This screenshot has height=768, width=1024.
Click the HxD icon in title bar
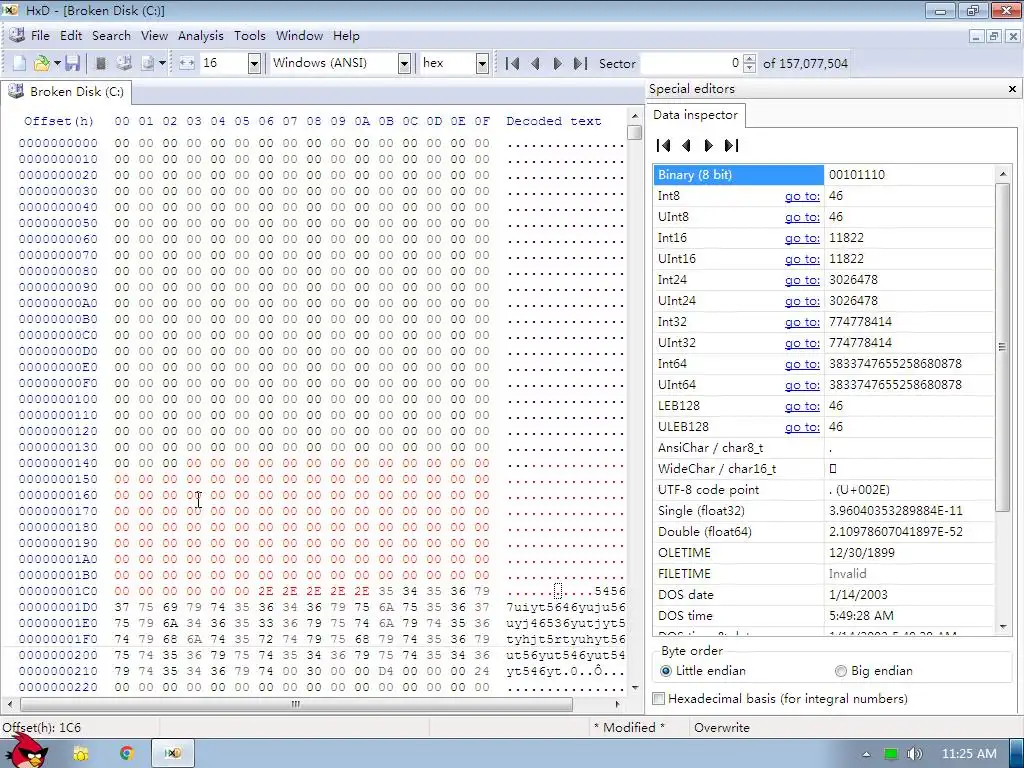[x=11, y=10]
